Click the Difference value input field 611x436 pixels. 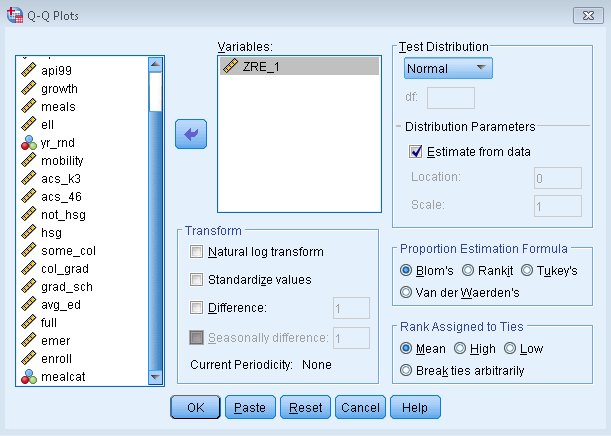click(351, 308)
